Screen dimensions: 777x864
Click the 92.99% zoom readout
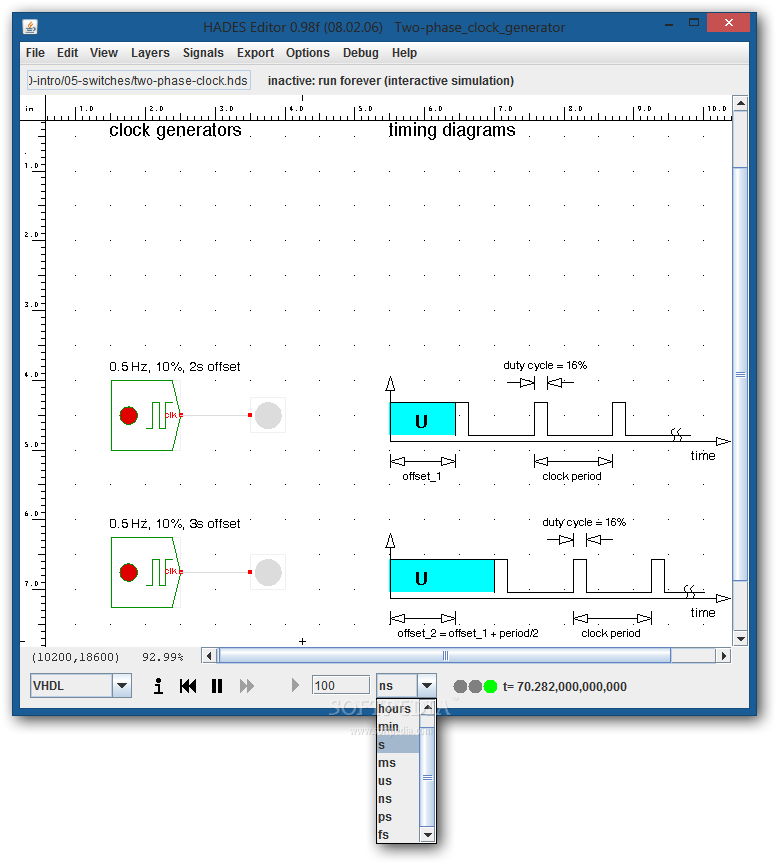pos(163,657)
